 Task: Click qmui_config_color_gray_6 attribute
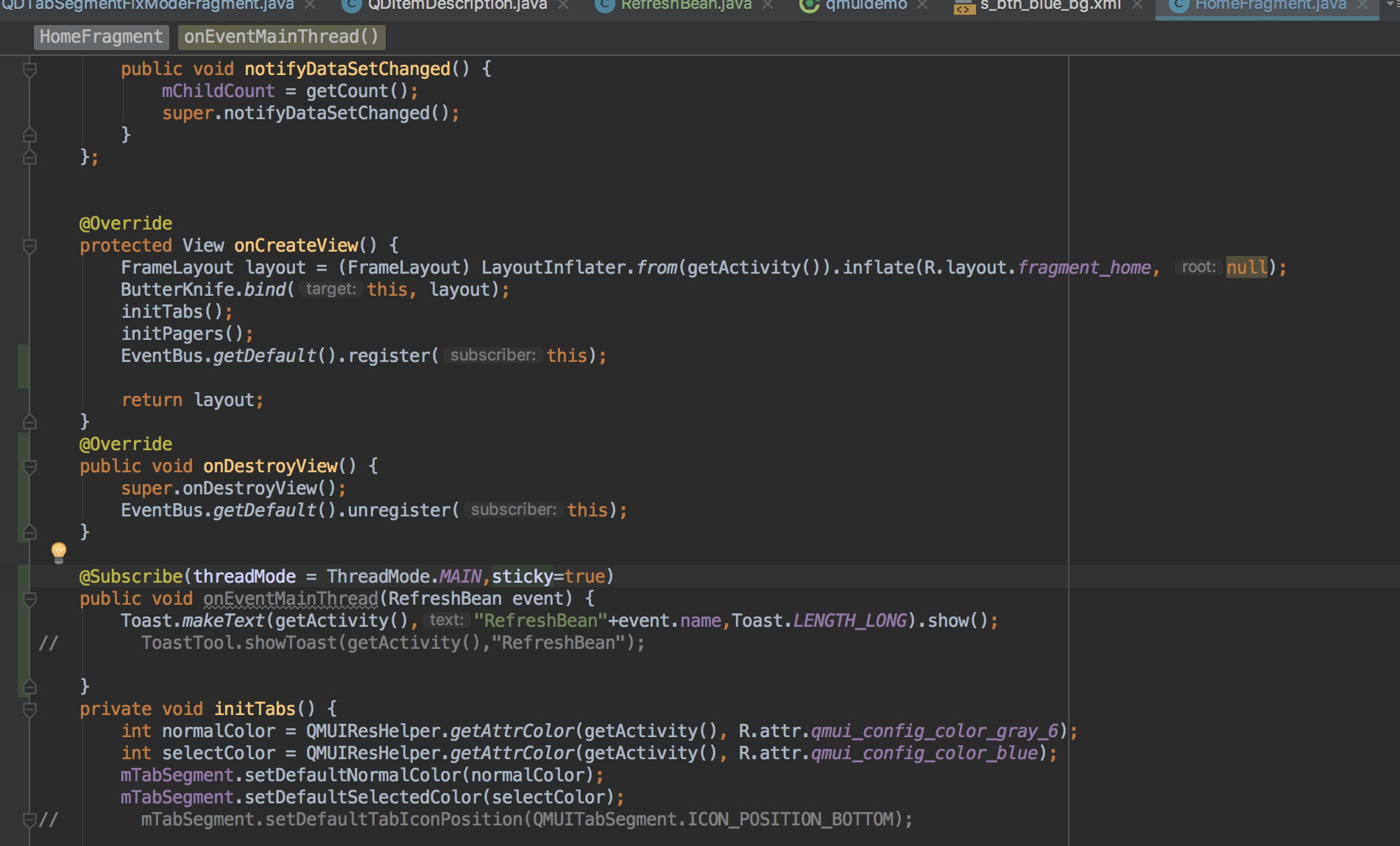pyautogui.click(x=935, y=731)
